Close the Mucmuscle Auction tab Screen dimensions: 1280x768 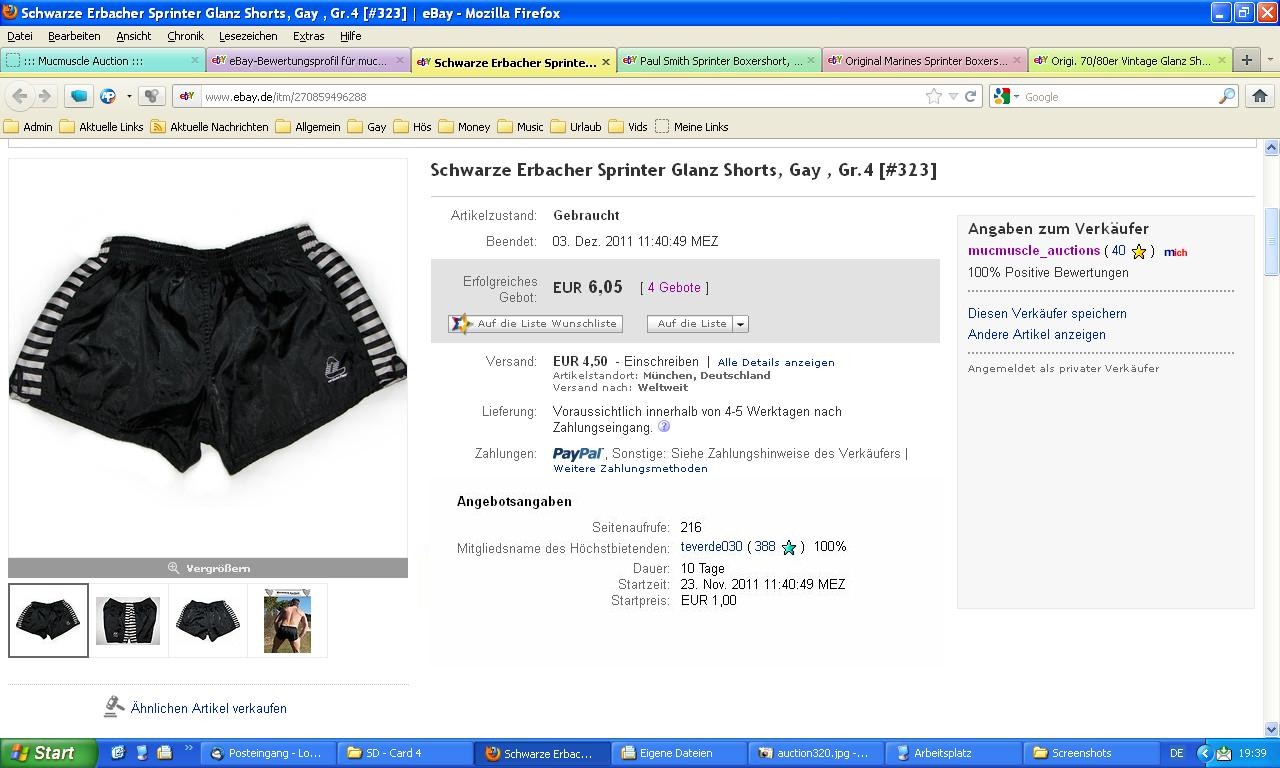point(195,61)
